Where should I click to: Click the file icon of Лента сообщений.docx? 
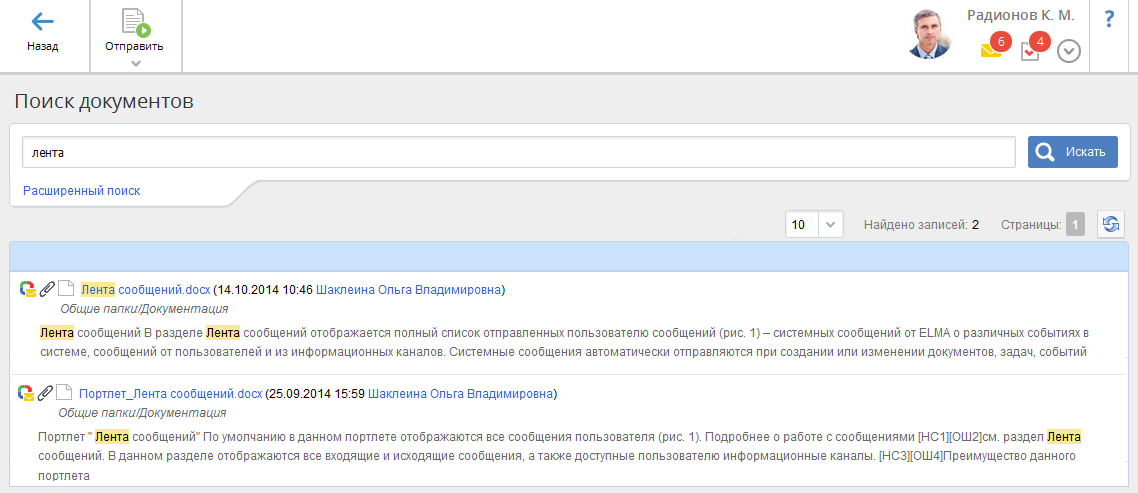[x=66, y=290]
